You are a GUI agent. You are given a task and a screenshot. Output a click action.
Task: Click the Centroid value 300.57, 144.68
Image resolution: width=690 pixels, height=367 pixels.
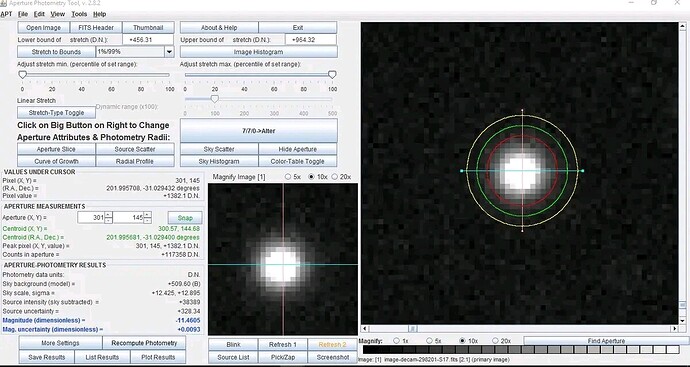[x=179, y=229]
